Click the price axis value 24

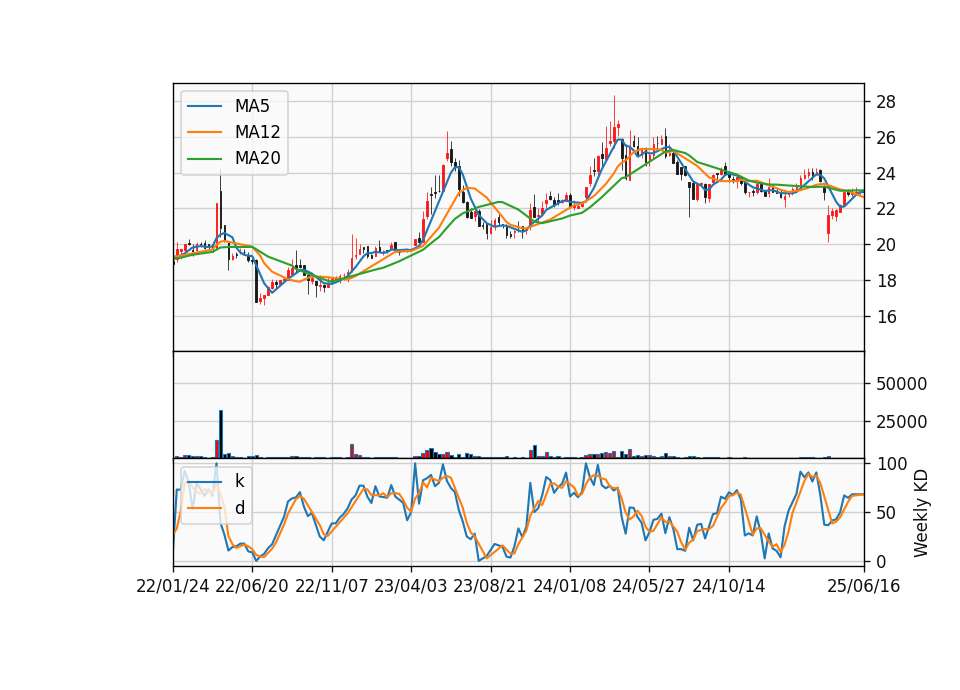[x=886, y=174]
